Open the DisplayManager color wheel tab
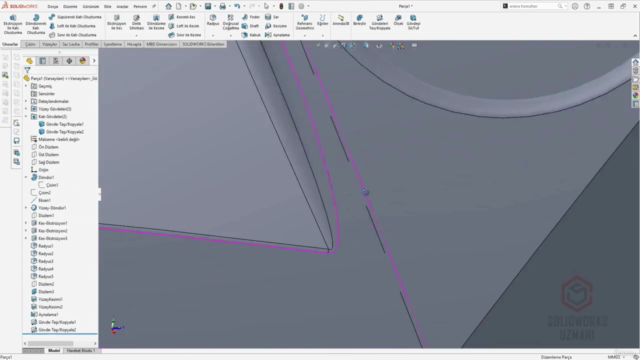Image resolution: width=640 pixels, height=360 pixels. [82, 61]
